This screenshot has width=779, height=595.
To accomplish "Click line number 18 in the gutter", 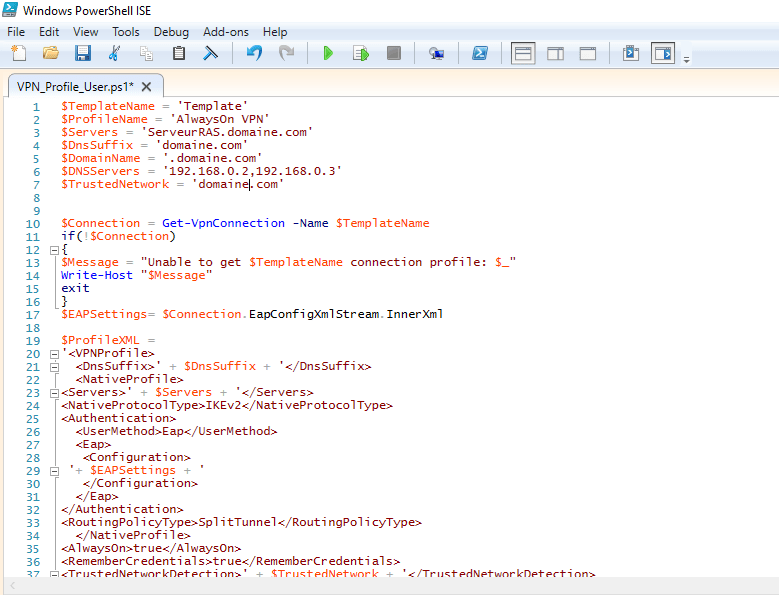I will click(x=33, y=328).
